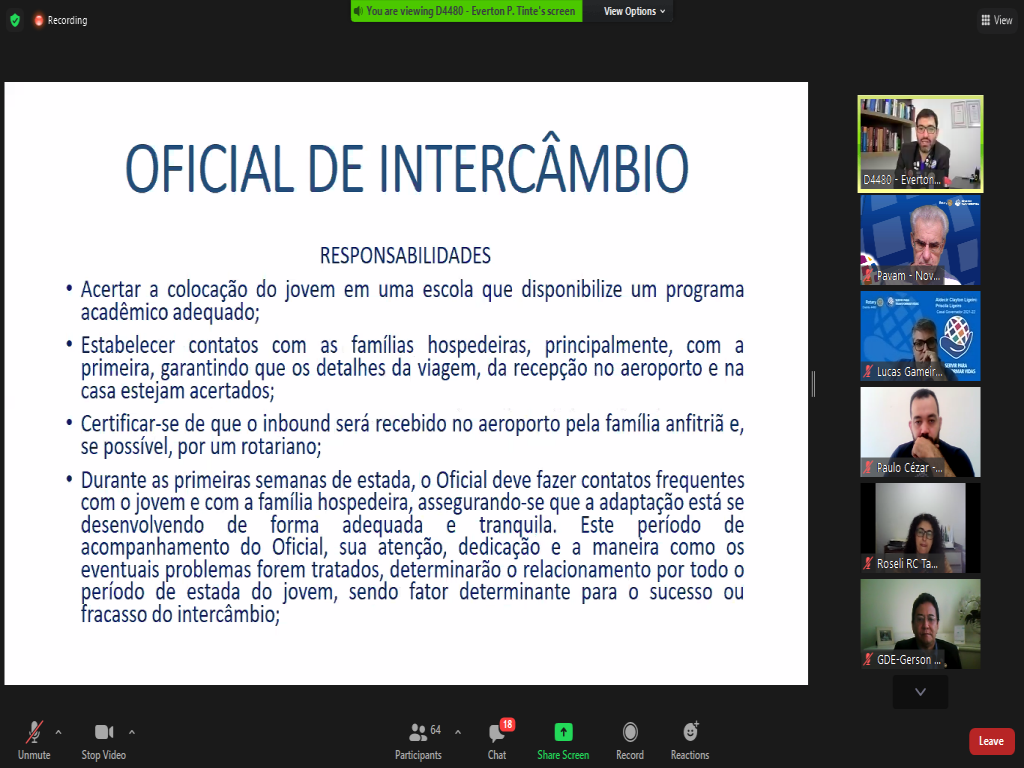The image size is (1024, 768).
Task: Leave the meeting
Action: click(990, 741)
